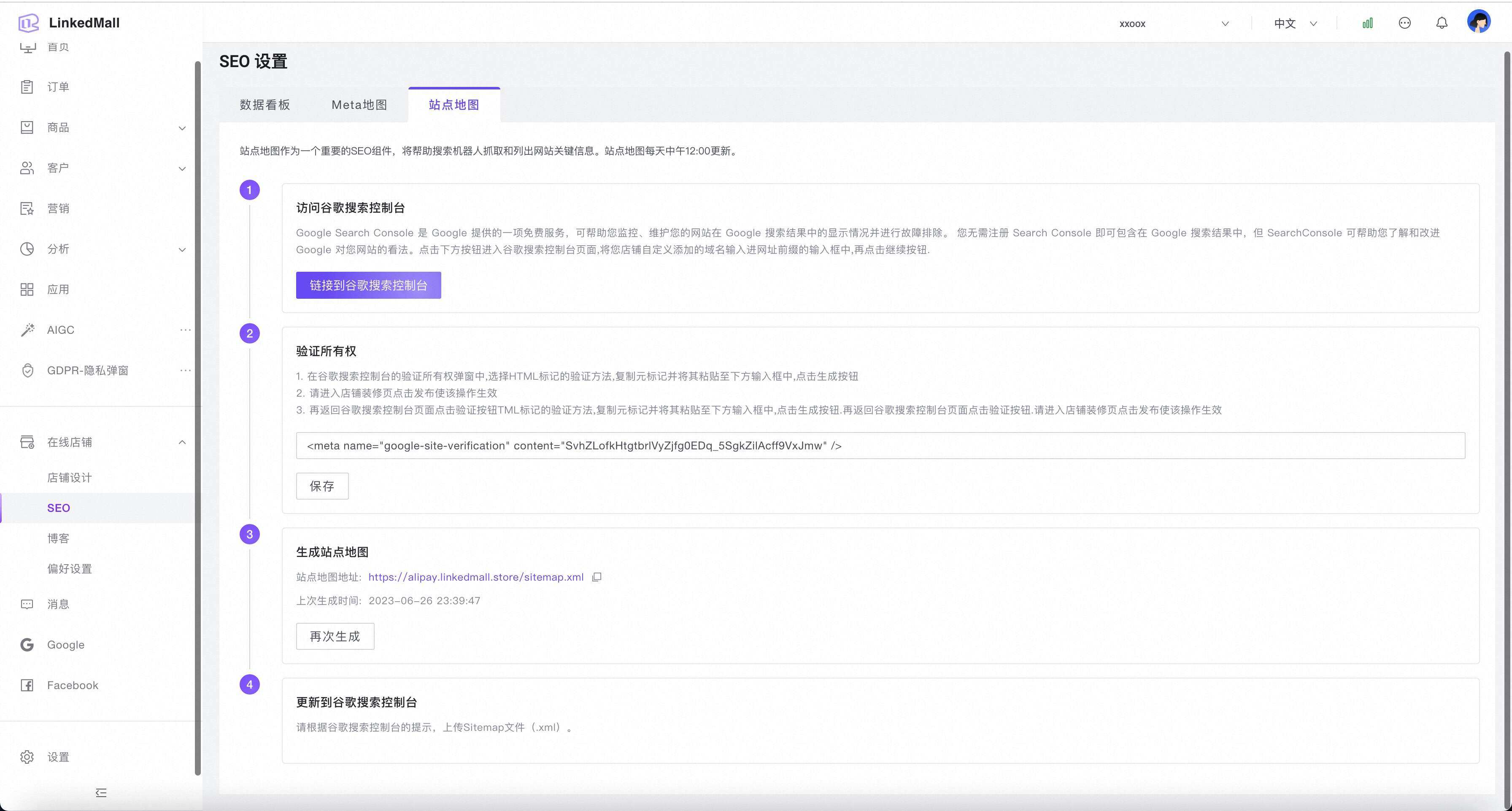Expand the 客户 customers submenu
Viewport: 1512px width, 811px height.
click(182, 168)
